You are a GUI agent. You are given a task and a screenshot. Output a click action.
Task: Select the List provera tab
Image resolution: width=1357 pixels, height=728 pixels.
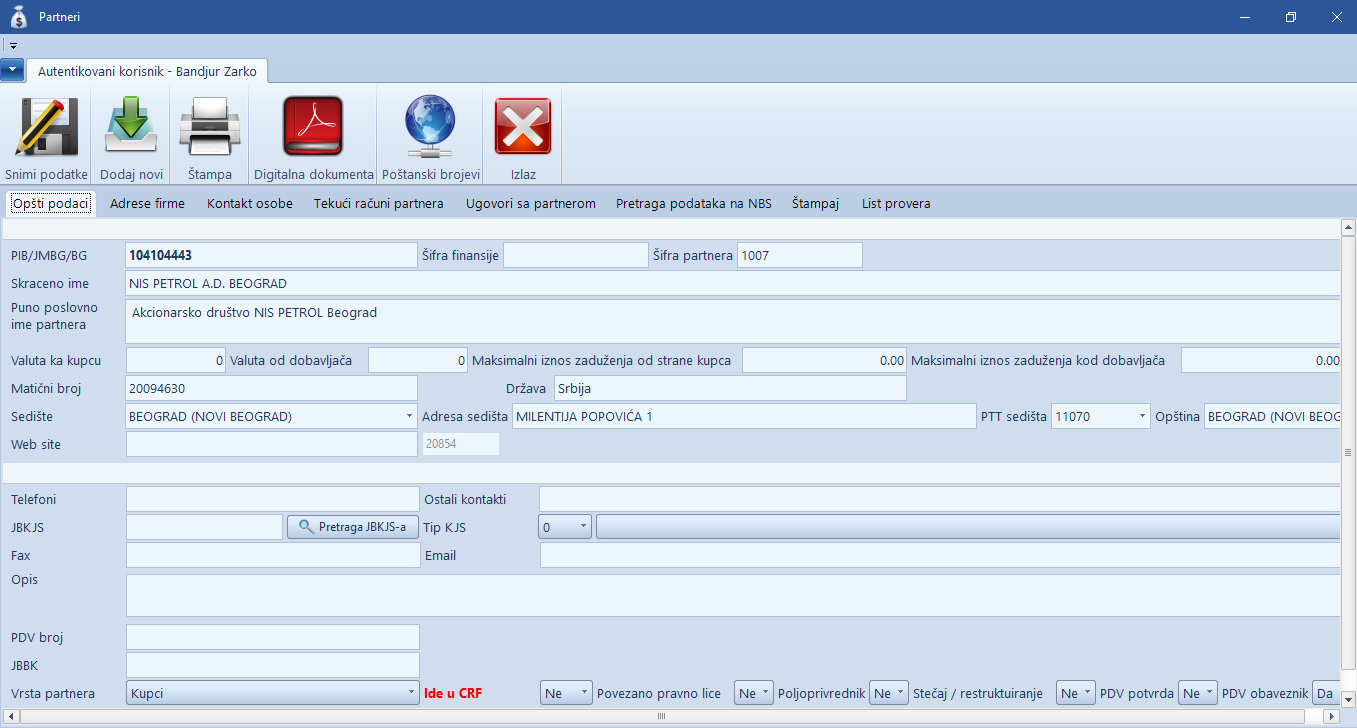(x=896, y=203)
